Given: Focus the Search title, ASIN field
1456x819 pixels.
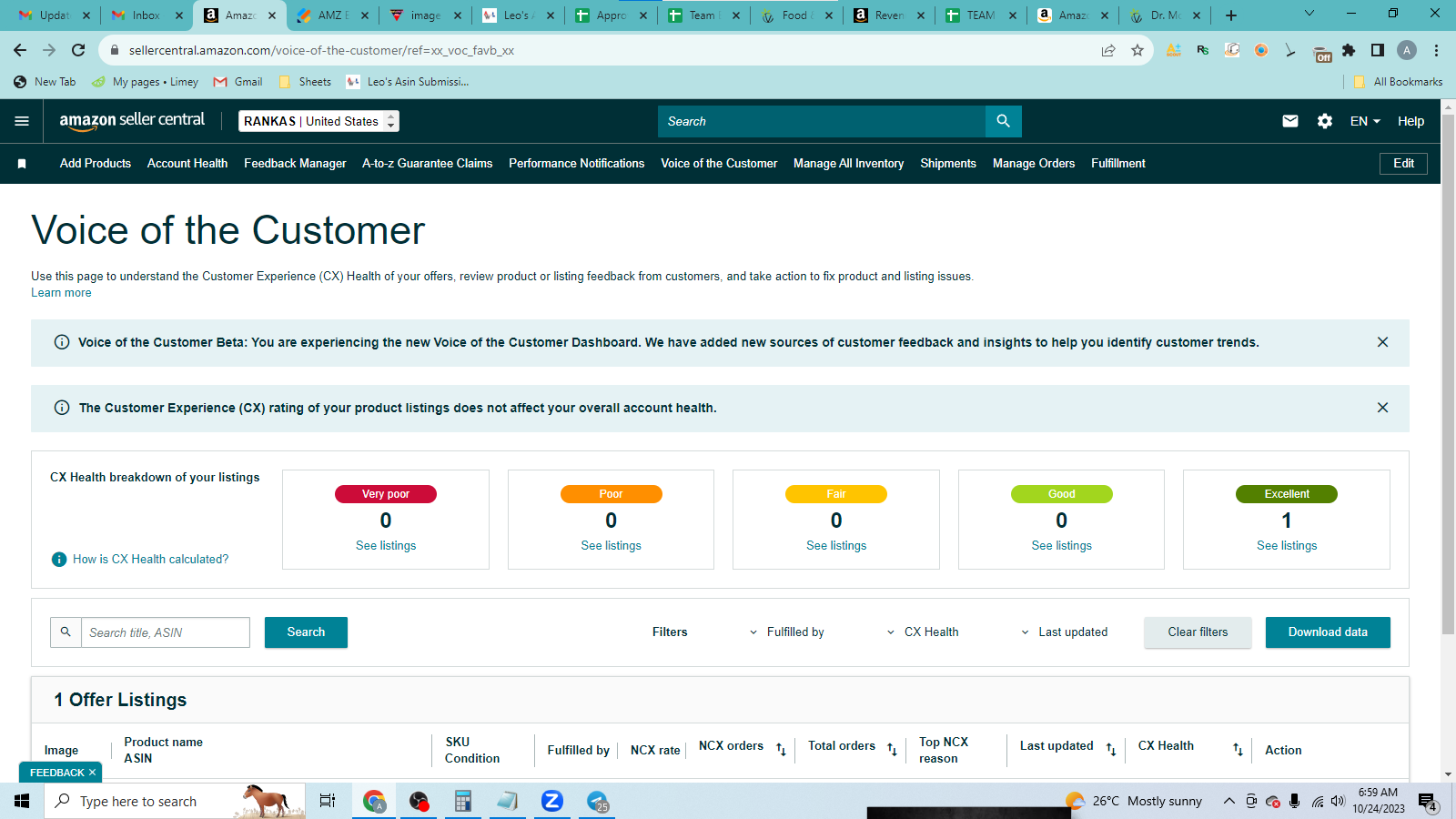Looking at the screenshot, I should 165,632.
